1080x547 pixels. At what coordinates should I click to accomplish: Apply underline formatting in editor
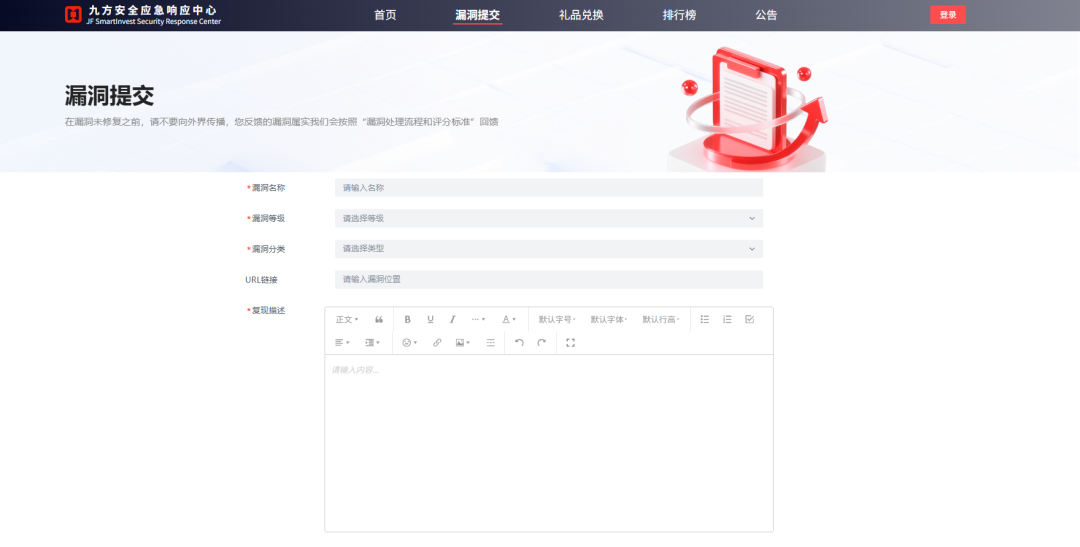(x=430, y=320)
